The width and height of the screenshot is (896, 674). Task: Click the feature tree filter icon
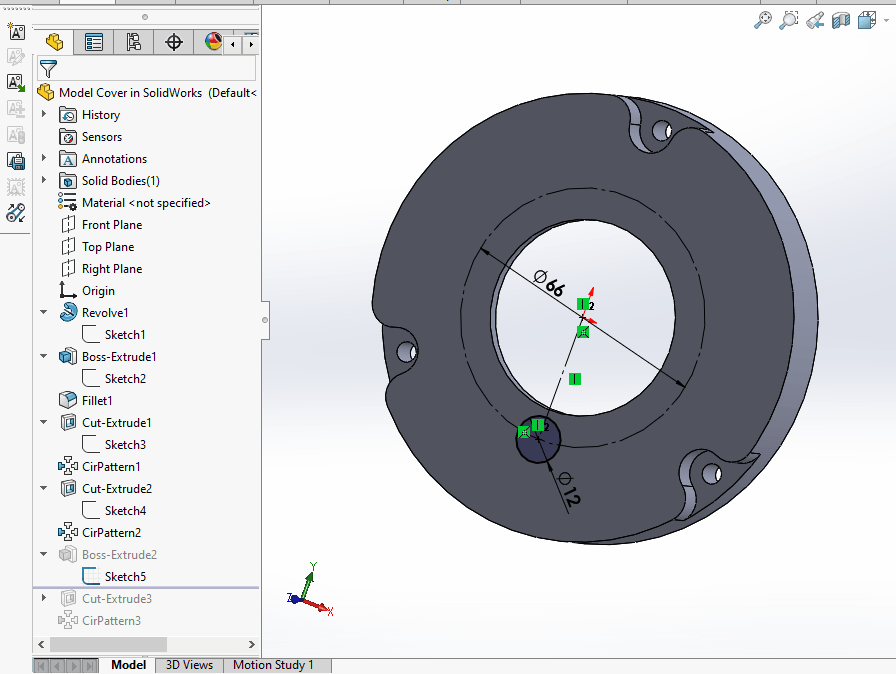[x=47, y=69]
